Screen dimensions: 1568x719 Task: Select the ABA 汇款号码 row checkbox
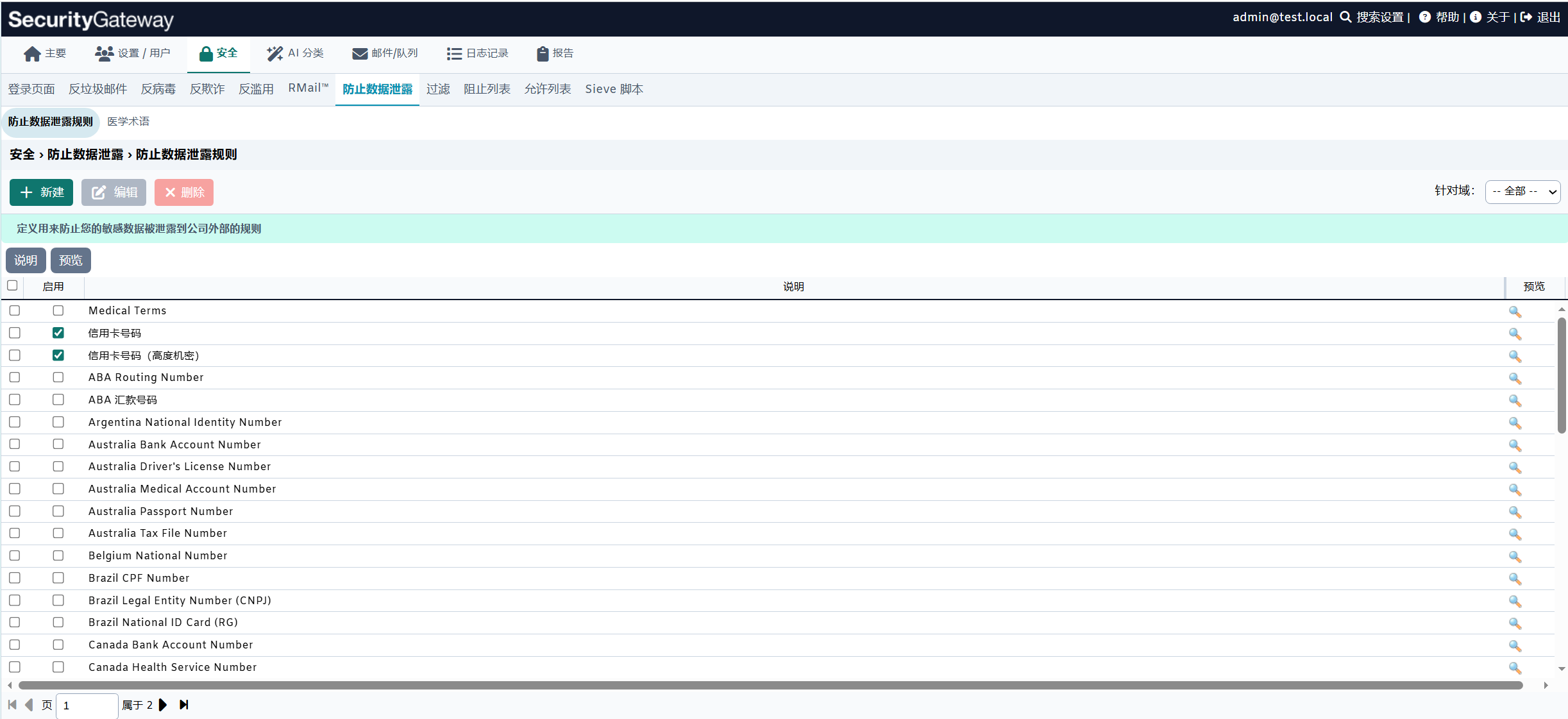pos(15,400)
